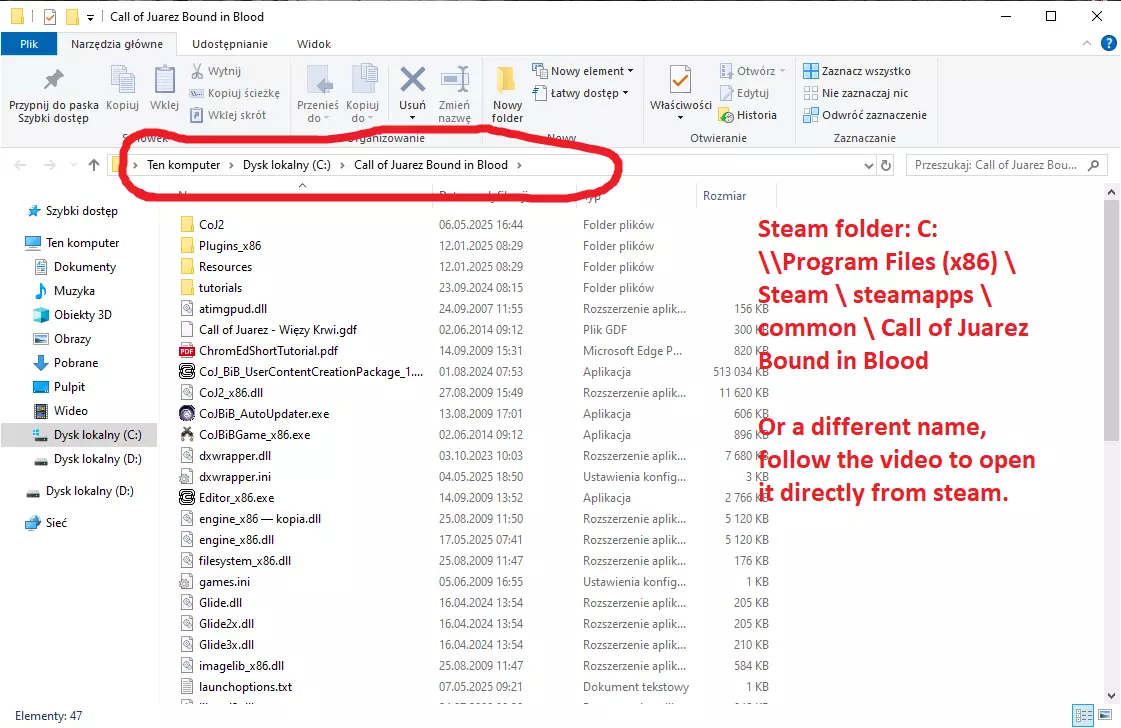Open Przenieś do move menu
The image size is (1121, 728).
tap(317, 94)
